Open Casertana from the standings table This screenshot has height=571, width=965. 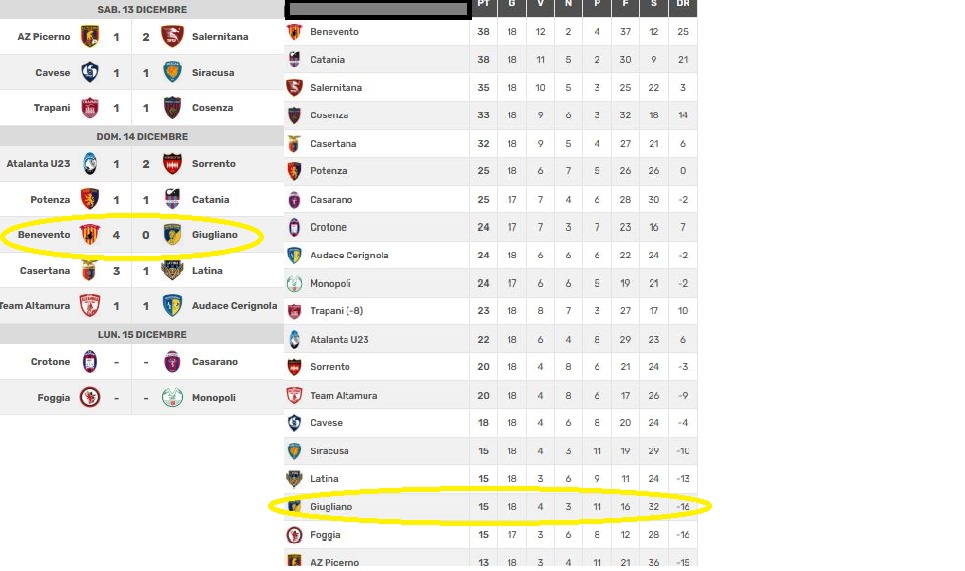(x=333, y=144)
